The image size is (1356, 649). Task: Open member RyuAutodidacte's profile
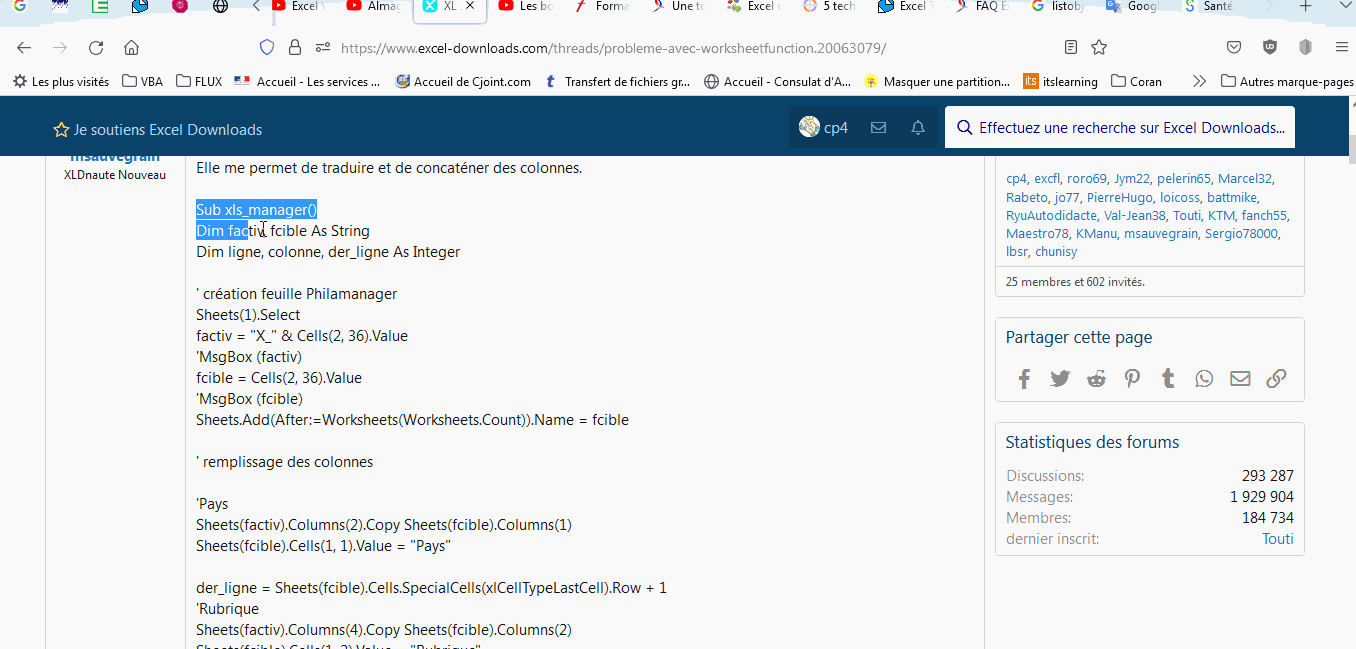tap(1051, 215)
